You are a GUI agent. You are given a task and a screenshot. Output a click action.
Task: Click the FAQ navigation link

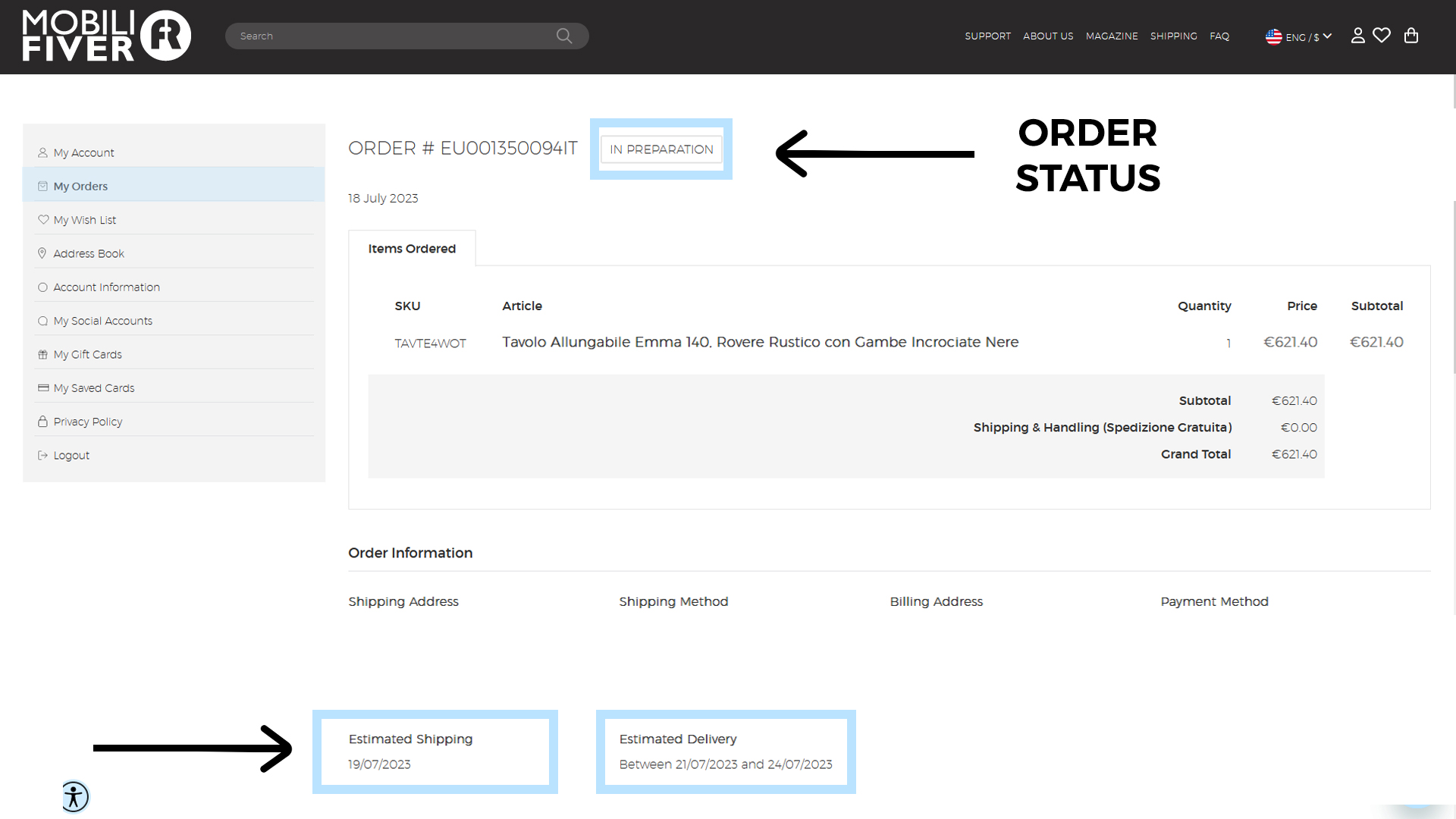point(1220,36)
